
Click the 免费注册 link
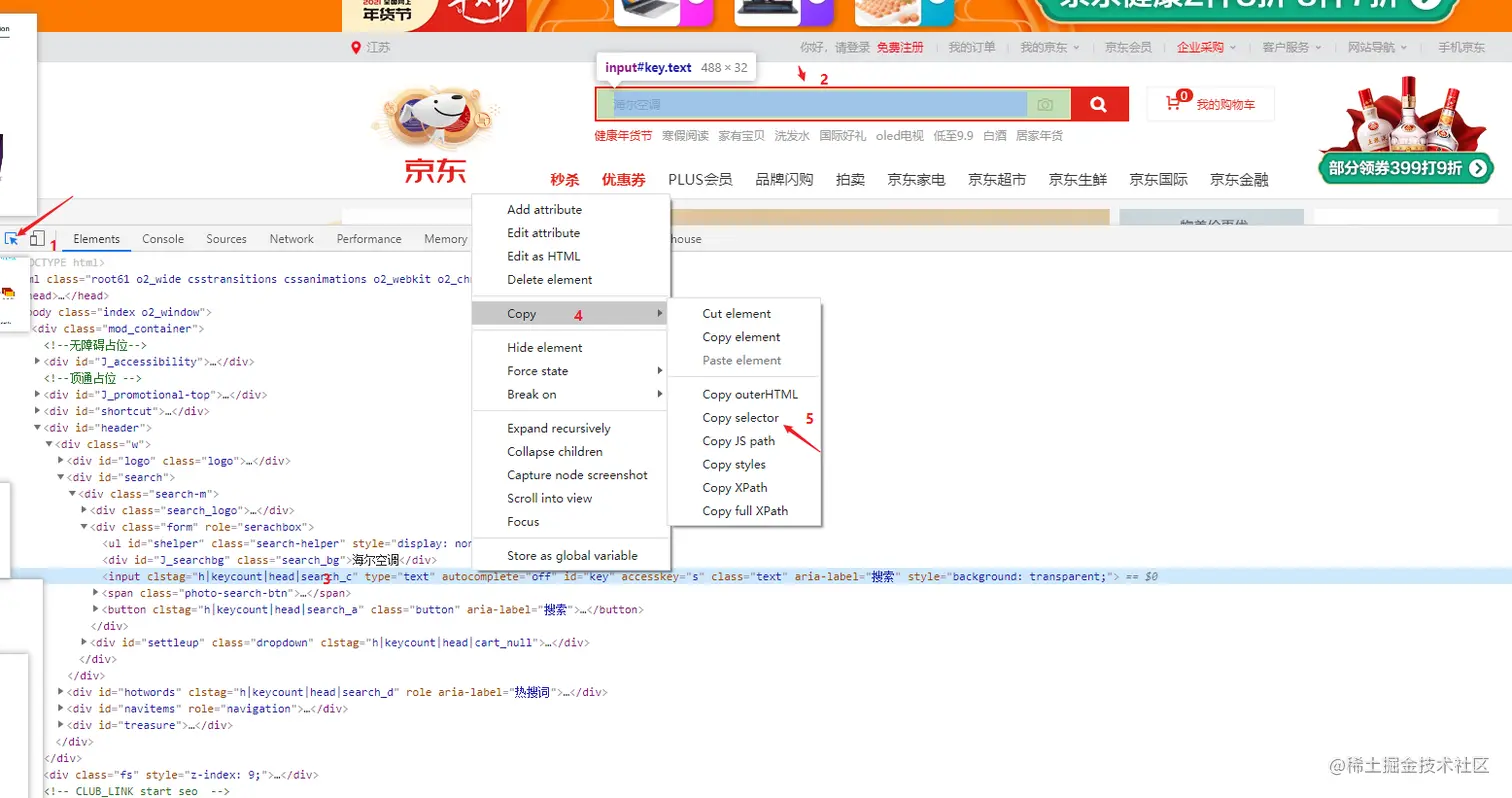[x=900, y=48]
